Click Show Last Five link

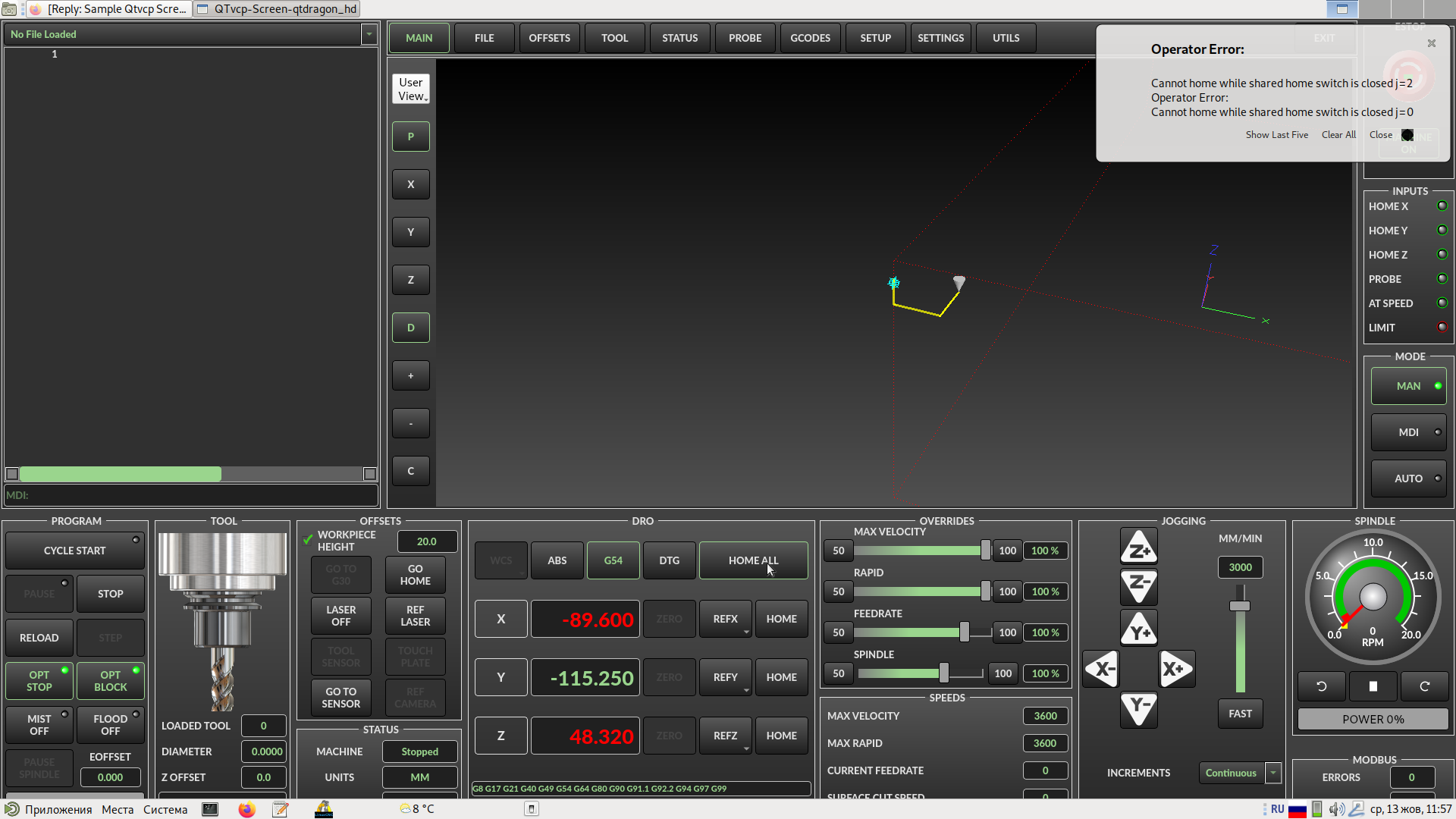[1277, 135]
